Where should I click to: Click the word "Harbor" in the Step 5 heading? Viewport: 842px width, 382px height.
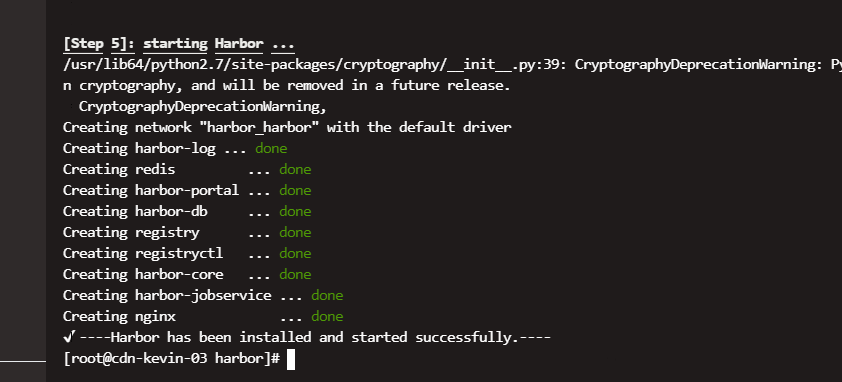(x=239, y=44)
